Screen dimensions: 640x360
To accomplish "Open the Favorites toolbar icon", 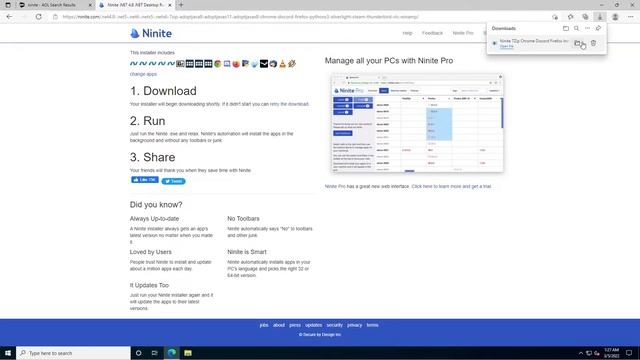I will click(x=570, y=17).
